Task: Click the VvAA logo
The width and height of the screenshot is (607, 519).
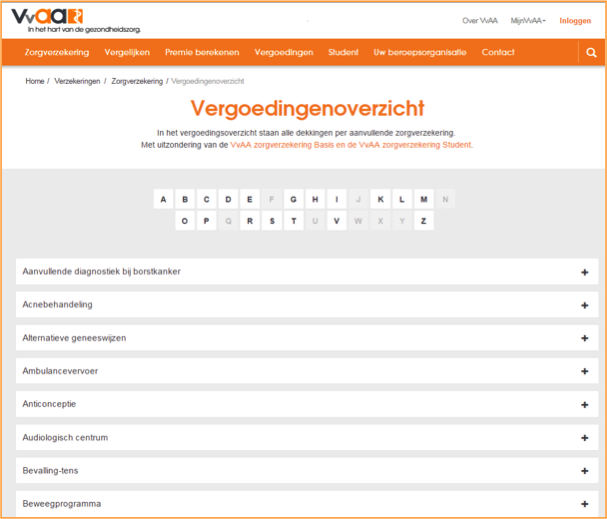Action: pos(76,21)
